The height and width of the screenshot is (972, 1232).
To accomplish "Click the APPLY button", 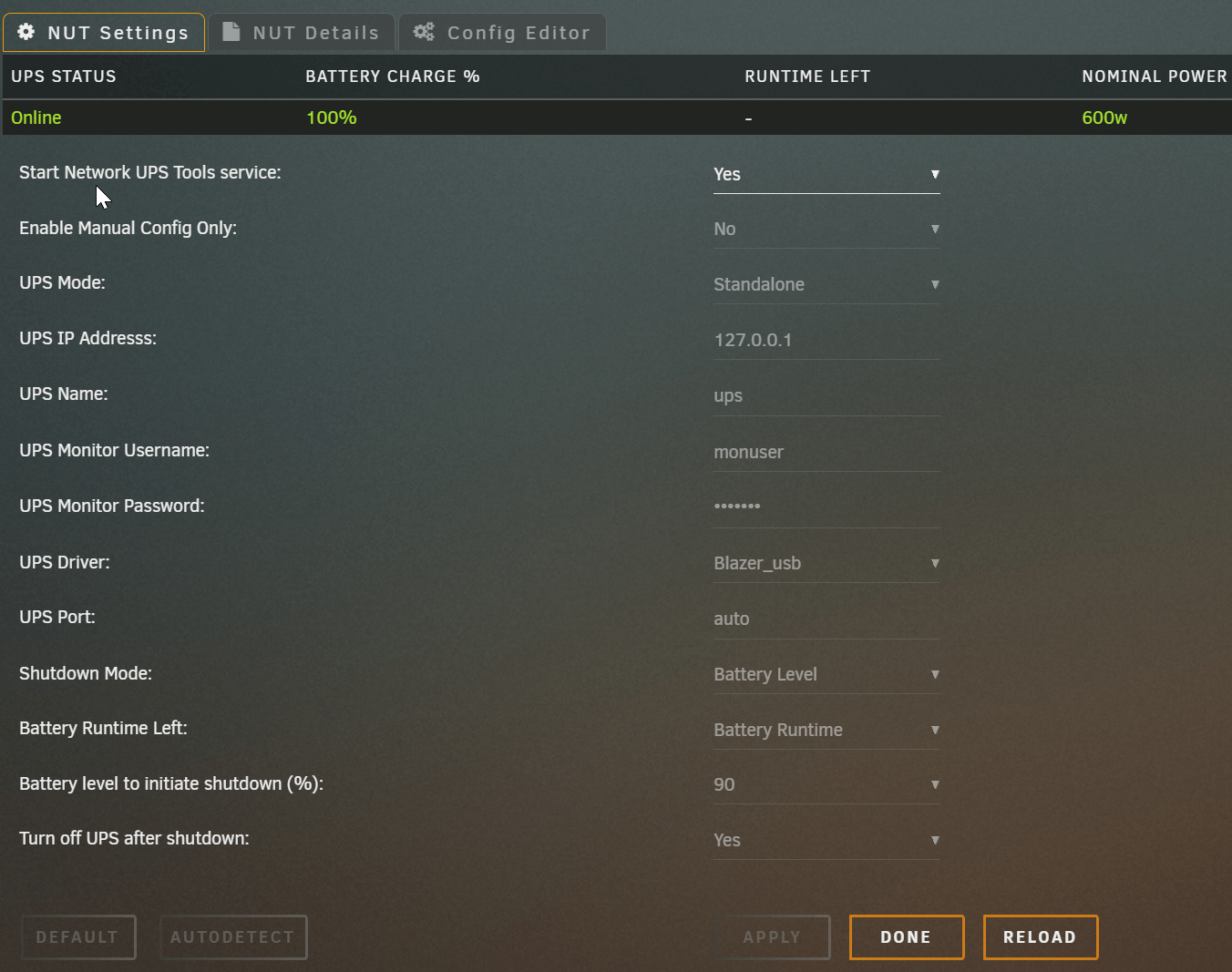I will (x=773, y=937).
